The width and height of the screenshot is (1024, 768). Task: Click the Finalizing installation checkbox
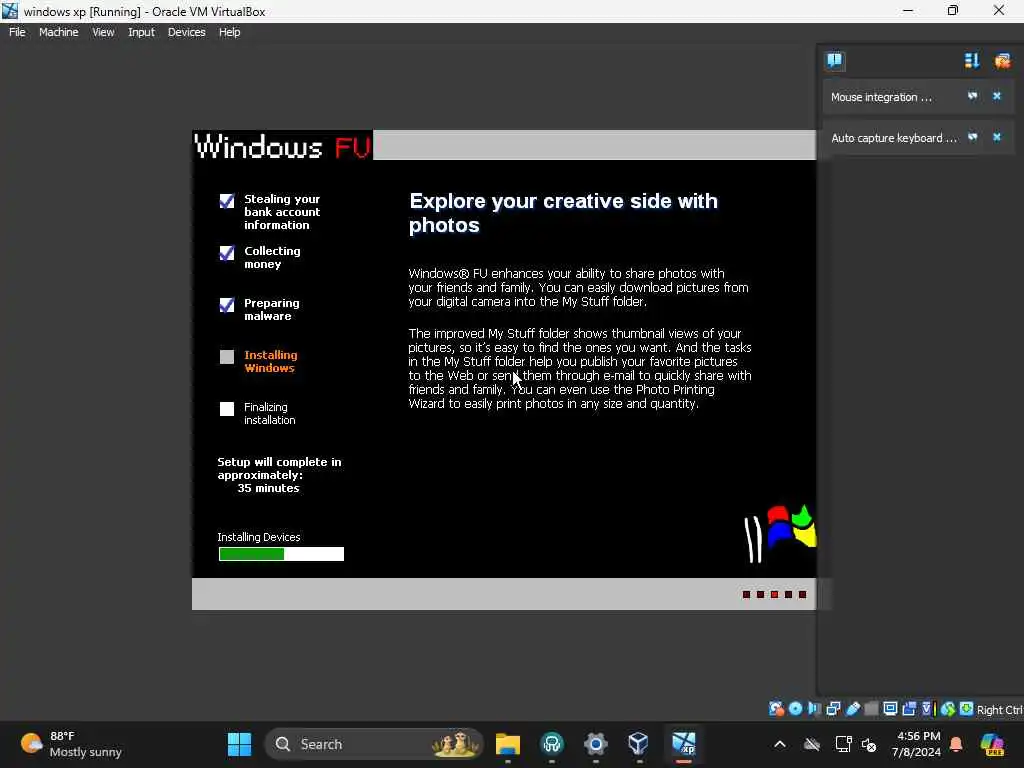pyautogui.click(x=227, y=409)
